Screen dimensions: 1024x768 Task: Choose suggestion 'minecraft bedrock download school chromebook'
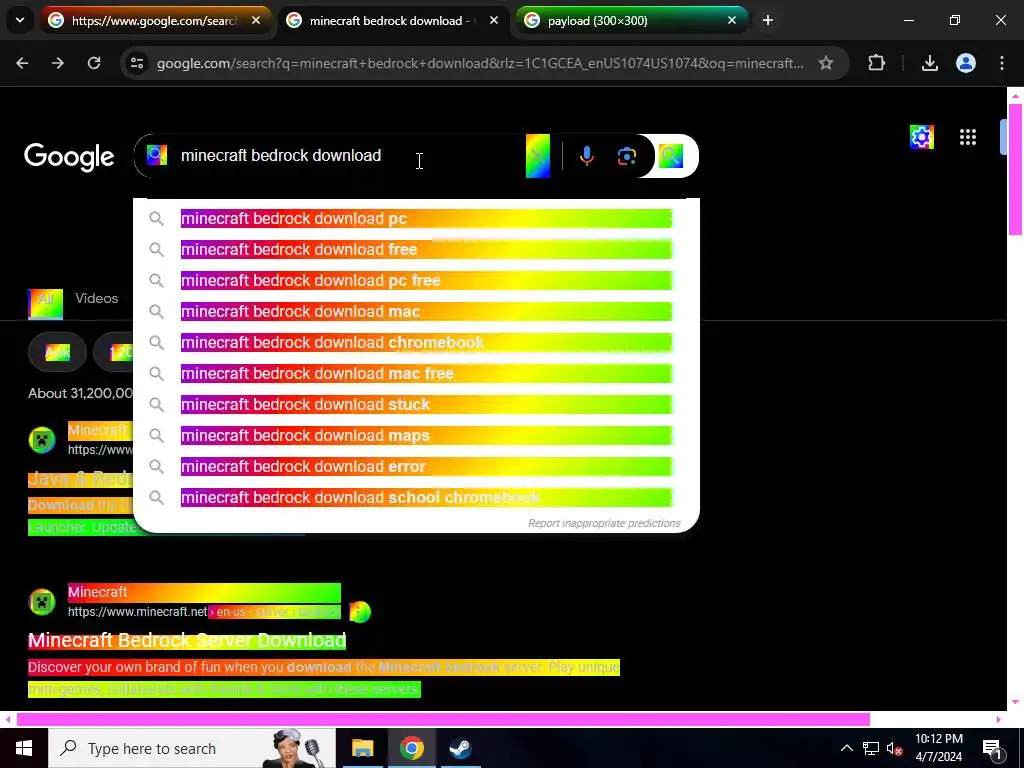[x=416, y=498]
